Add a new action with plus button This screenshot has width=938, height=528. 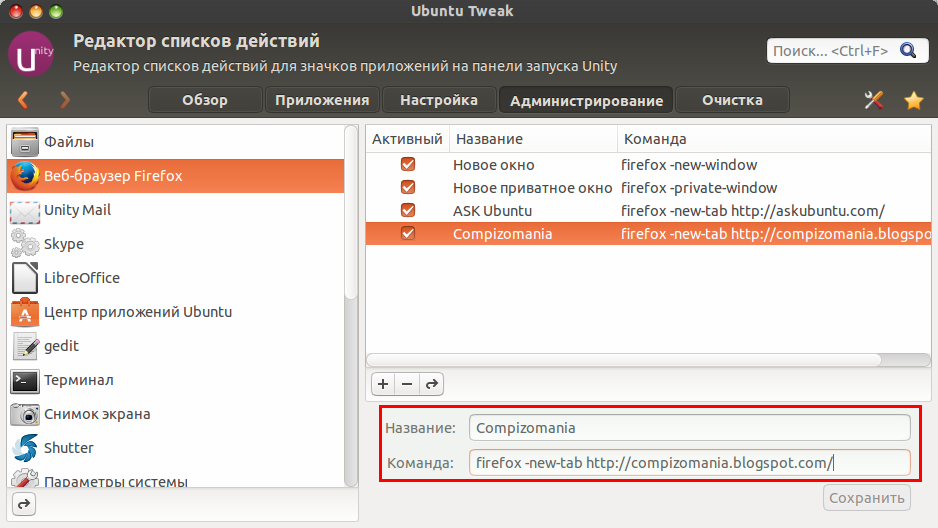click(x=383, y=384)
